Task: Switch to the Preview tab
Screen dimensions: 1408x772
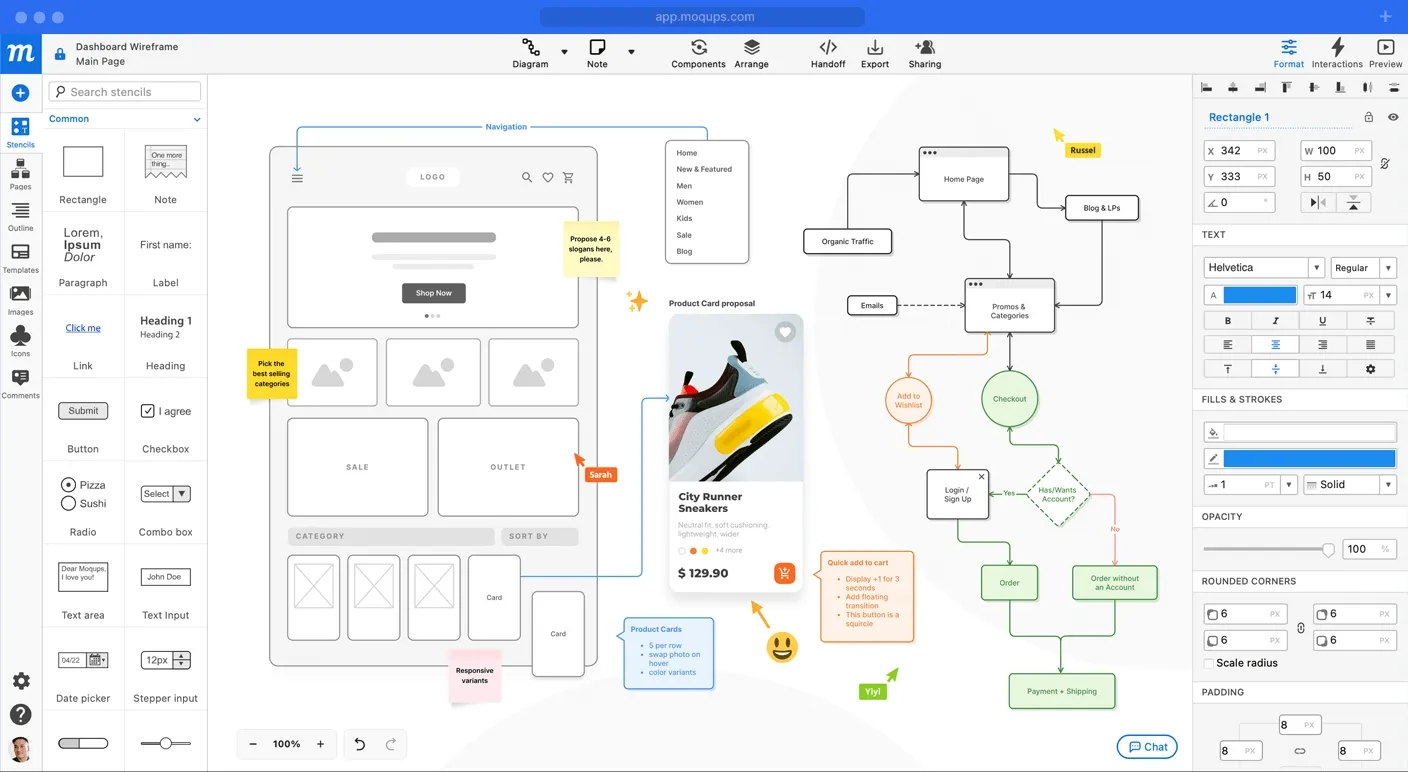Action: pyautogui.click(x=1385, y=54)
